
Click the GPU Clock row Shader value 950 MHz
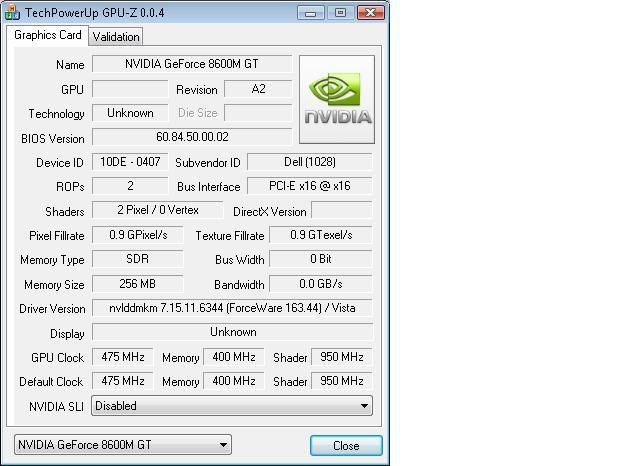(x=342, y=357)
